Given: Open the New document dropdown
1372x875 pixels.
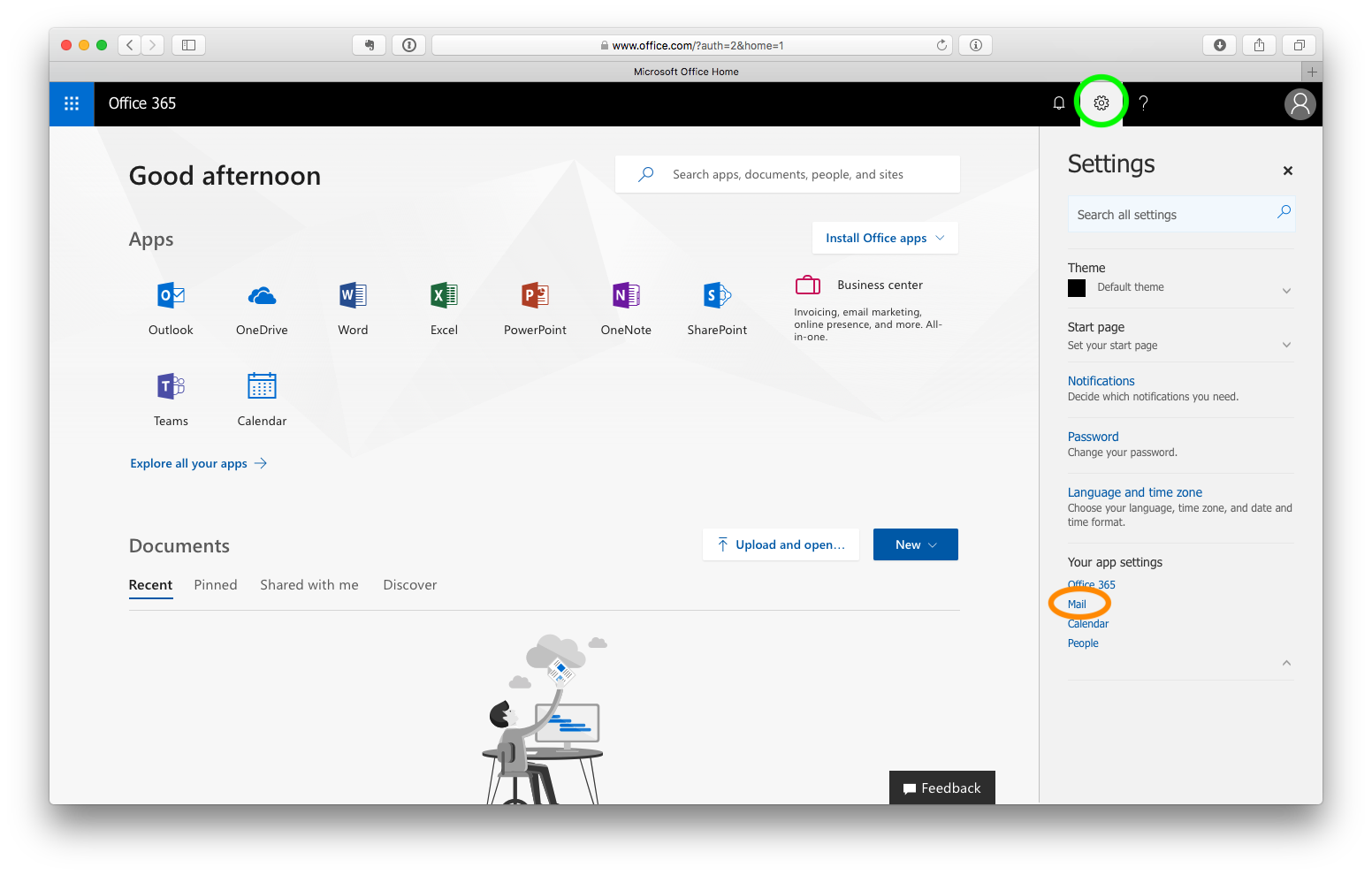Looking at the screenshot, I should 915,544.
